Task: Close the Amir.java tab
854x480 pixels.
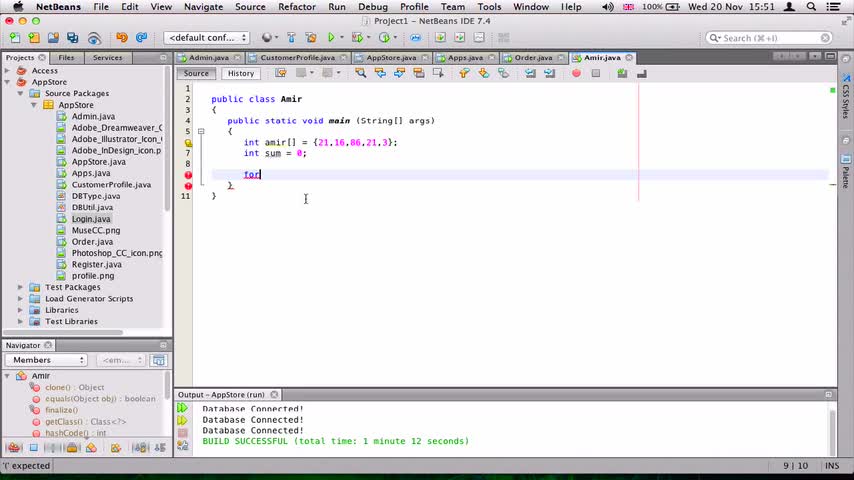Action: (629, 57)
